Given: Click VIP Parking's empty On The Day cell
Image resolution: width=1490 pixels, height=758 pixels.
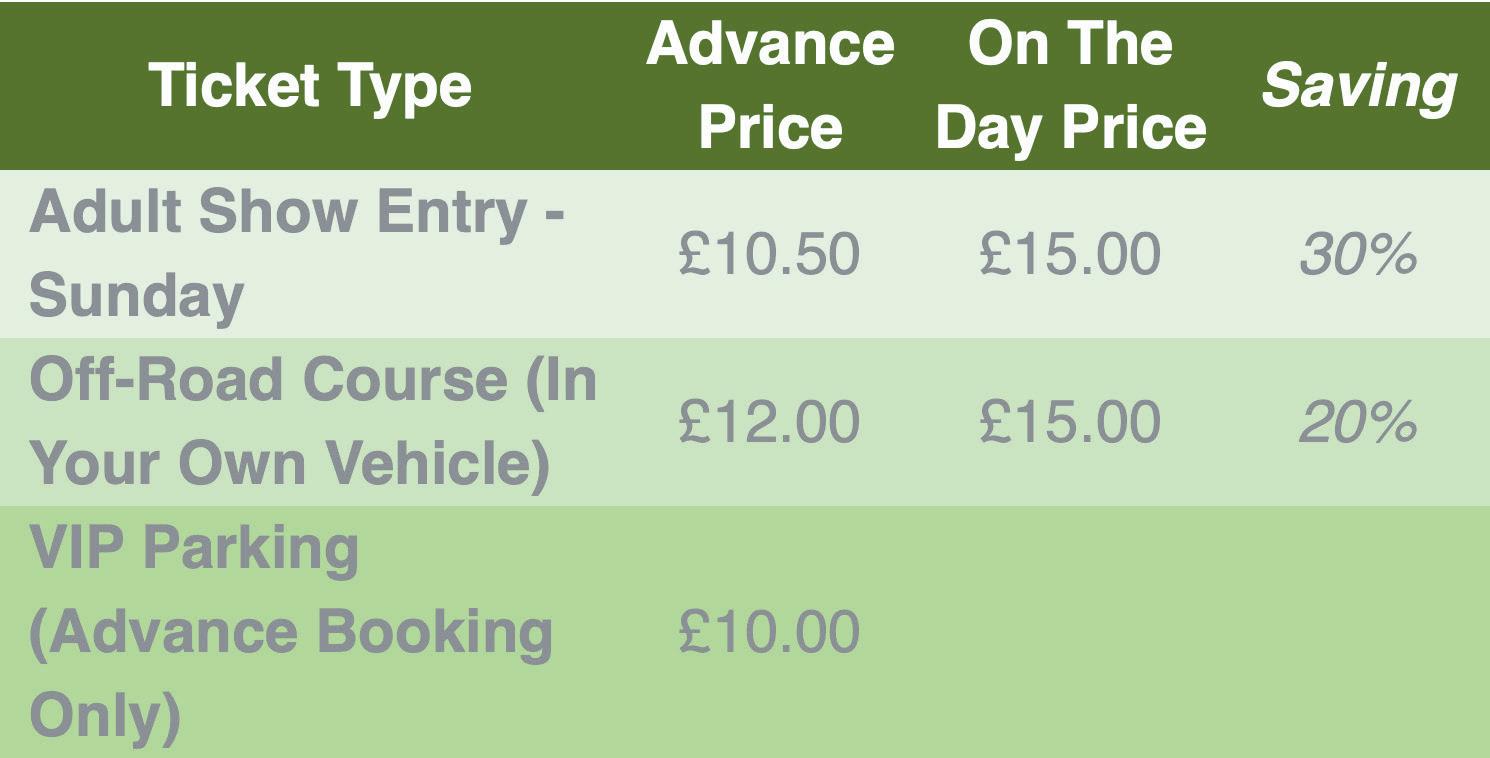Looking at the screenshot, I should coord(1069,632).
